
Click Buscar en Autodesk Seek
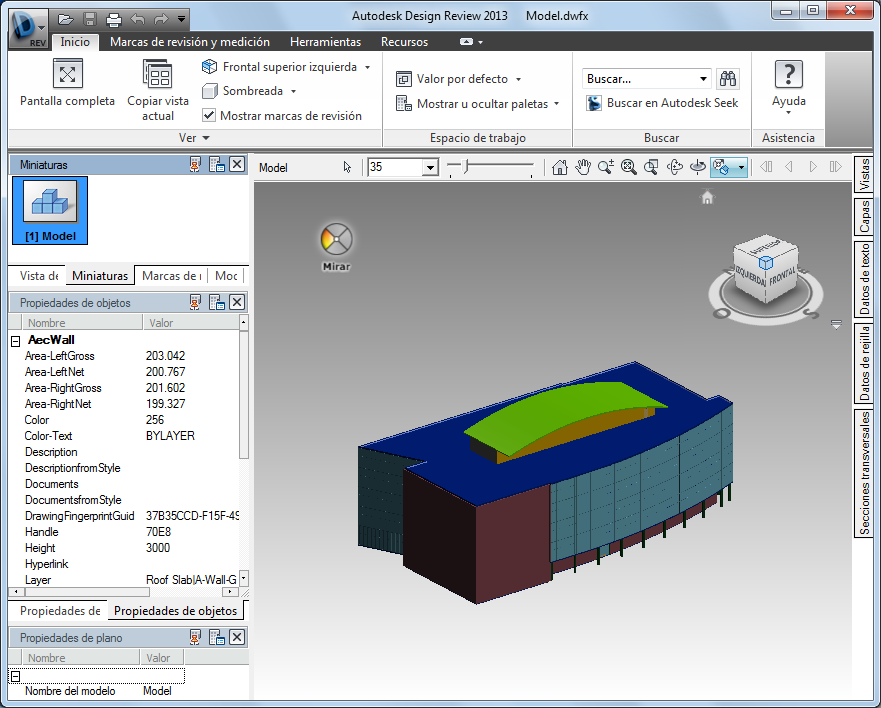click(x=662, y=103)
